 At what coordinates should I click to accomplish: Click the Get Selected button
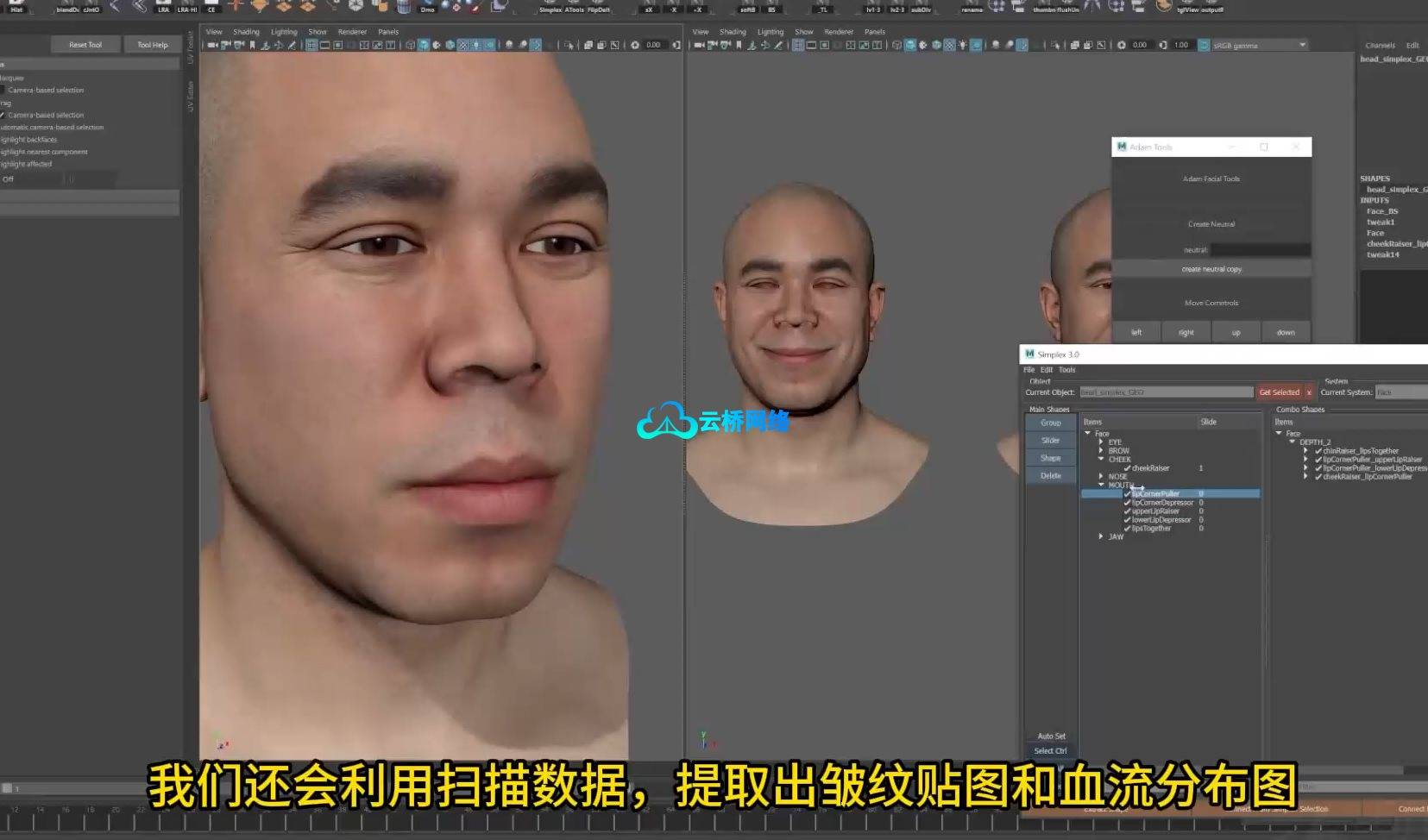(x=1279, y=392)
